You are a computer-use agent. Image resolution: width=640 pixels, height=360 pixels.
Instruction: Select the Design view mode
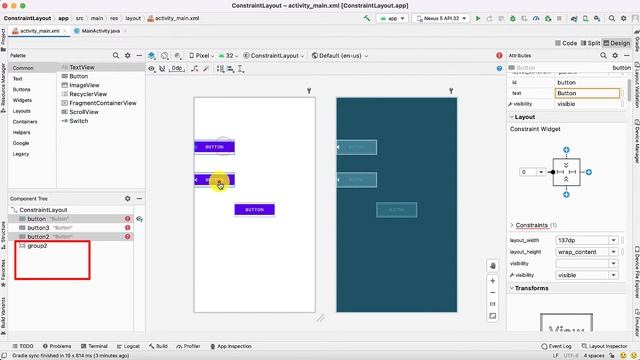pos(616,43)
